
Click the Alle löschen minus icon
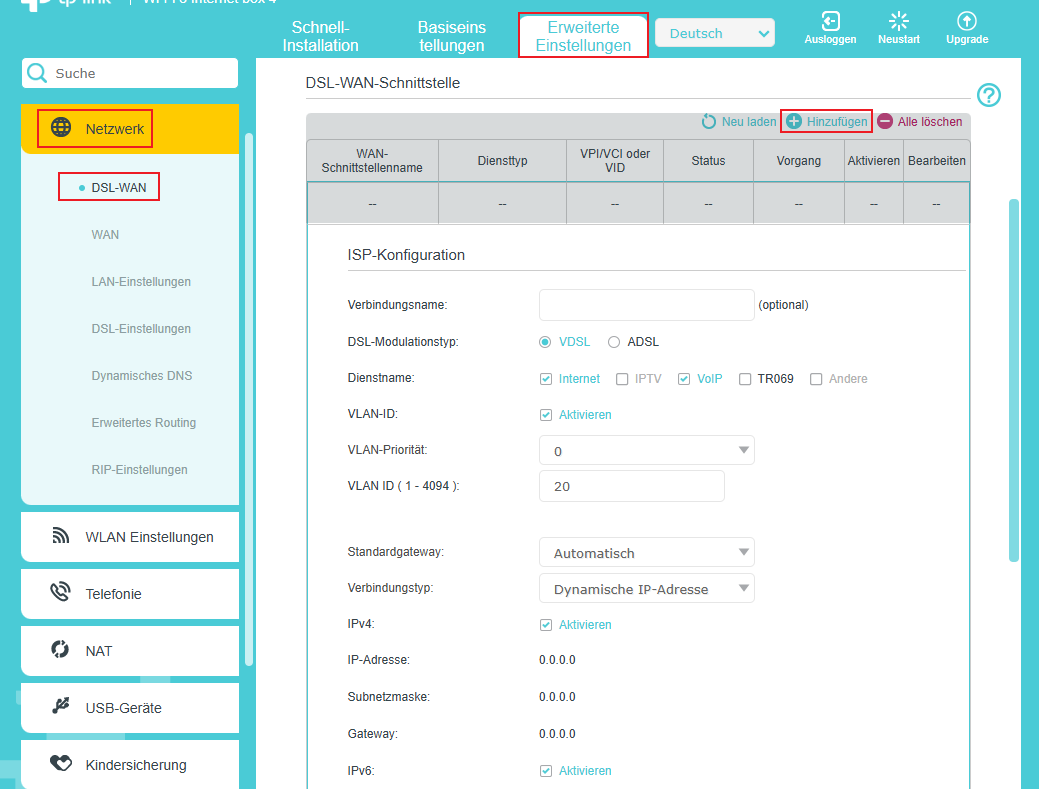(x=885, y=121)
